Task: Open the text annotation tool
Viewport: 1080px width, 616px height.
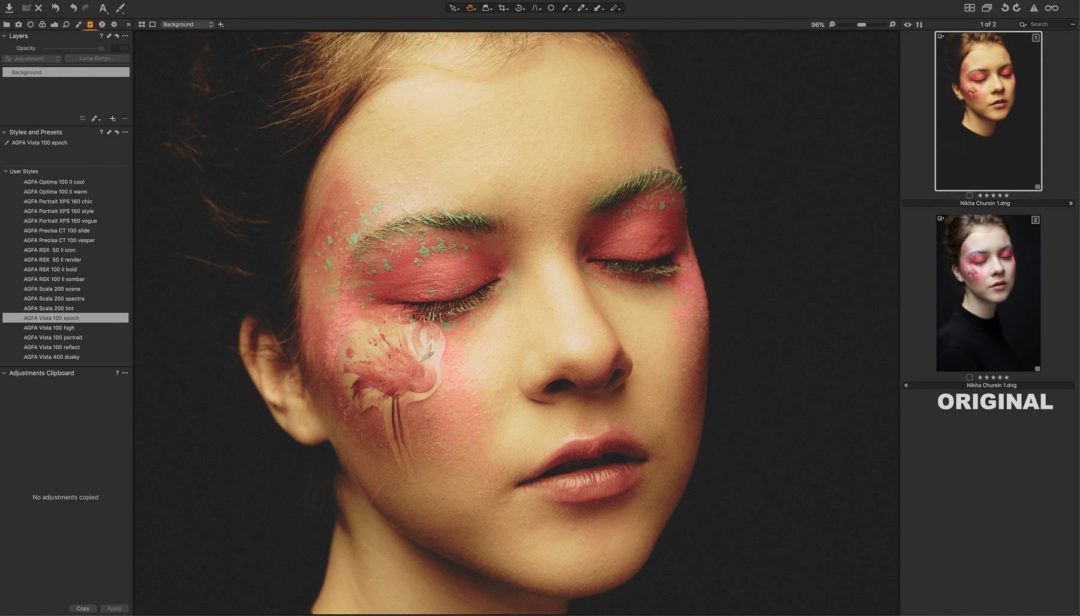Action: tap(102, 8)
